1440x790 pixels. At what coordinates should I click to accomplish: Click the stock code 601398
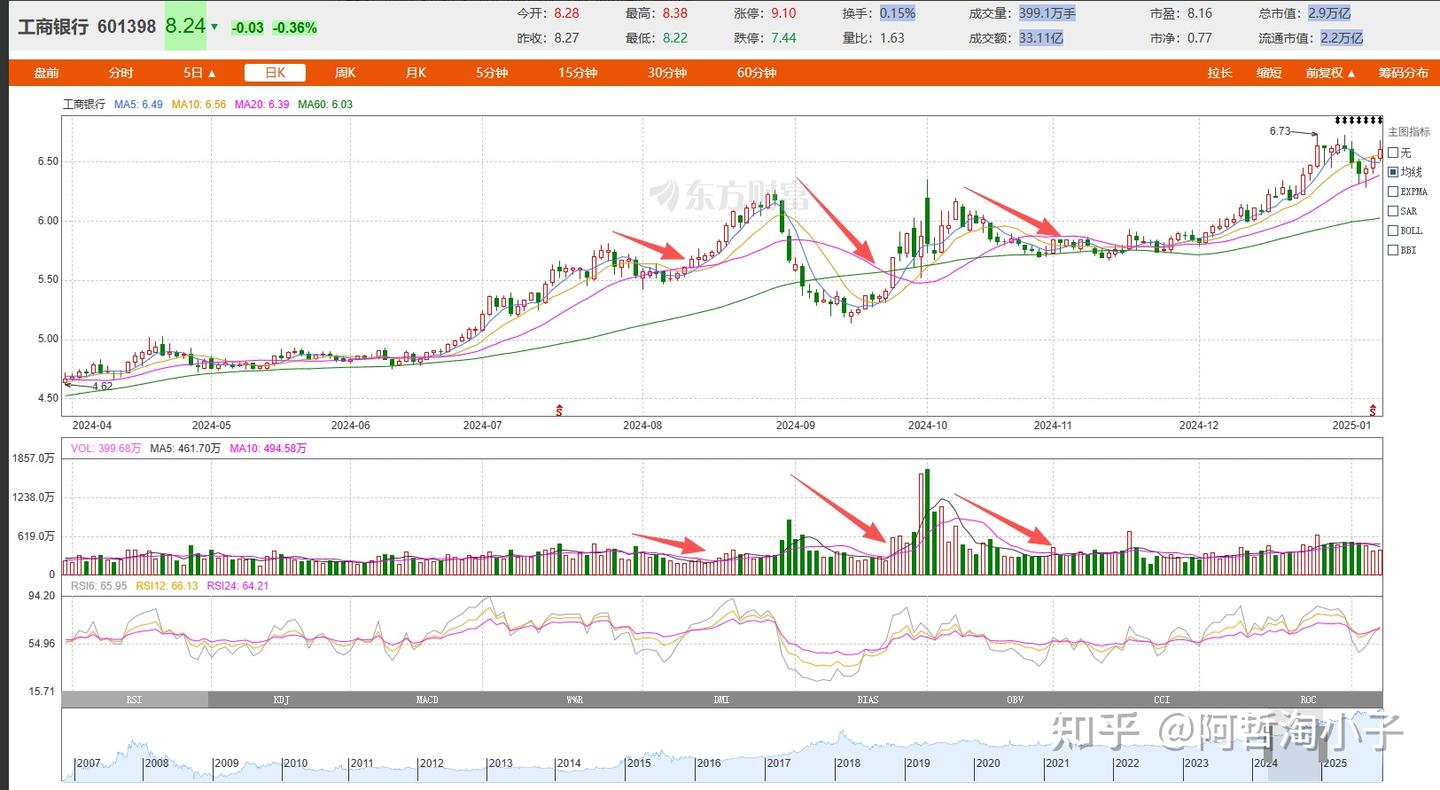click(127, 27)
